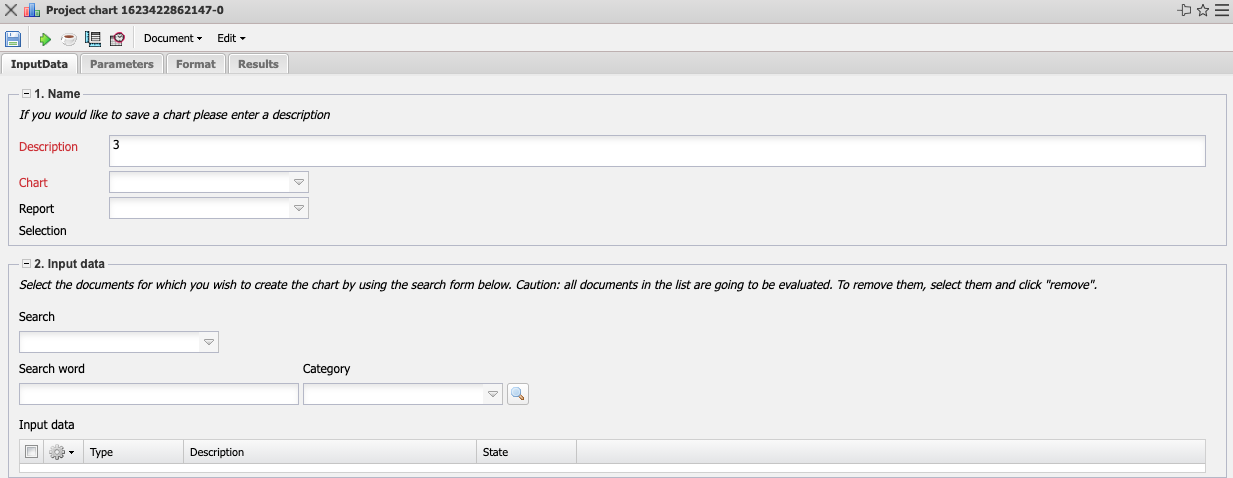The height and width of the screenshot is (478, 1233).
Task: Switch to the InputData tab
Action: tap(39, 64)
